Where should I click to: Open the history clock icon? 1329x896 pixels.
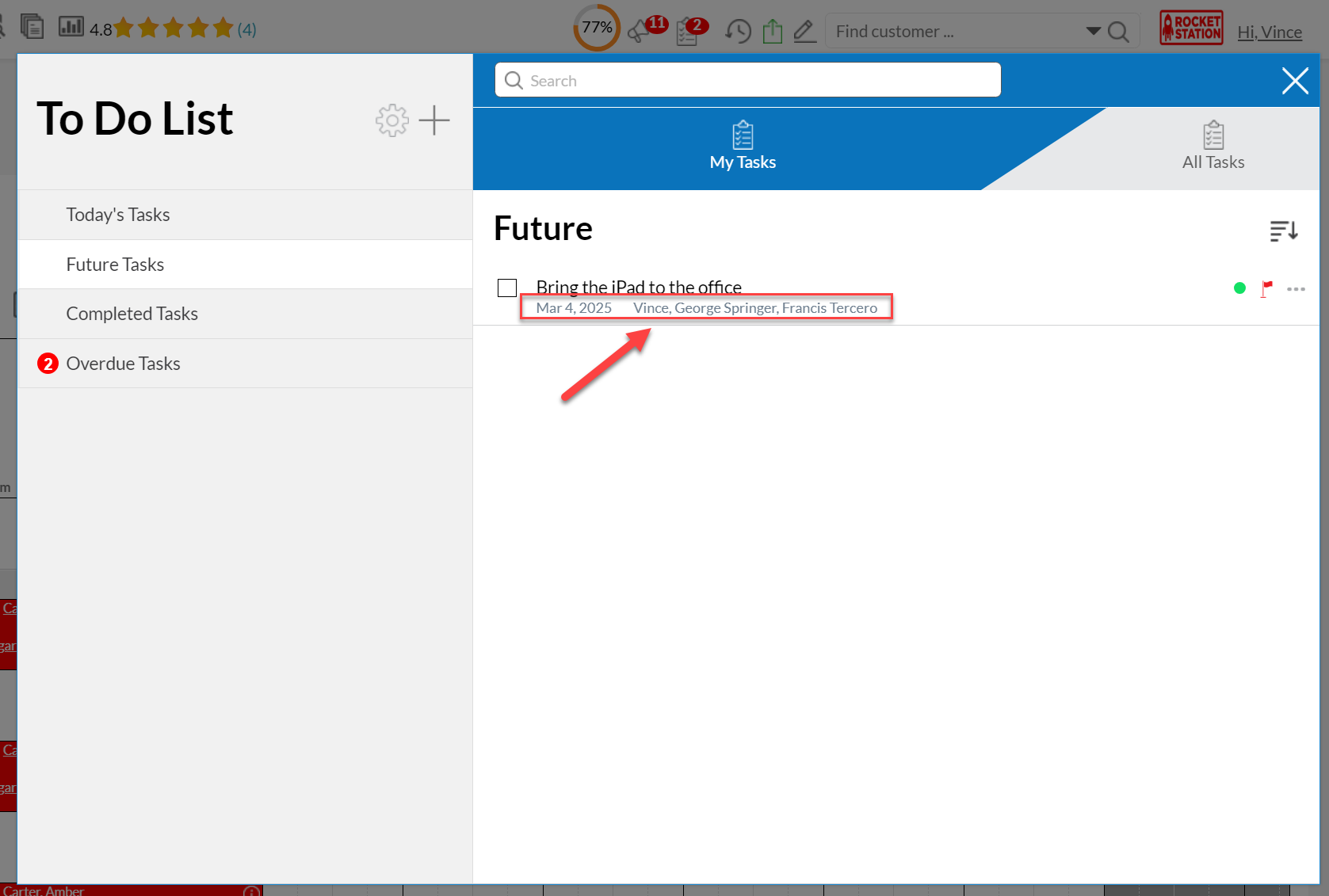pos(738,32)
